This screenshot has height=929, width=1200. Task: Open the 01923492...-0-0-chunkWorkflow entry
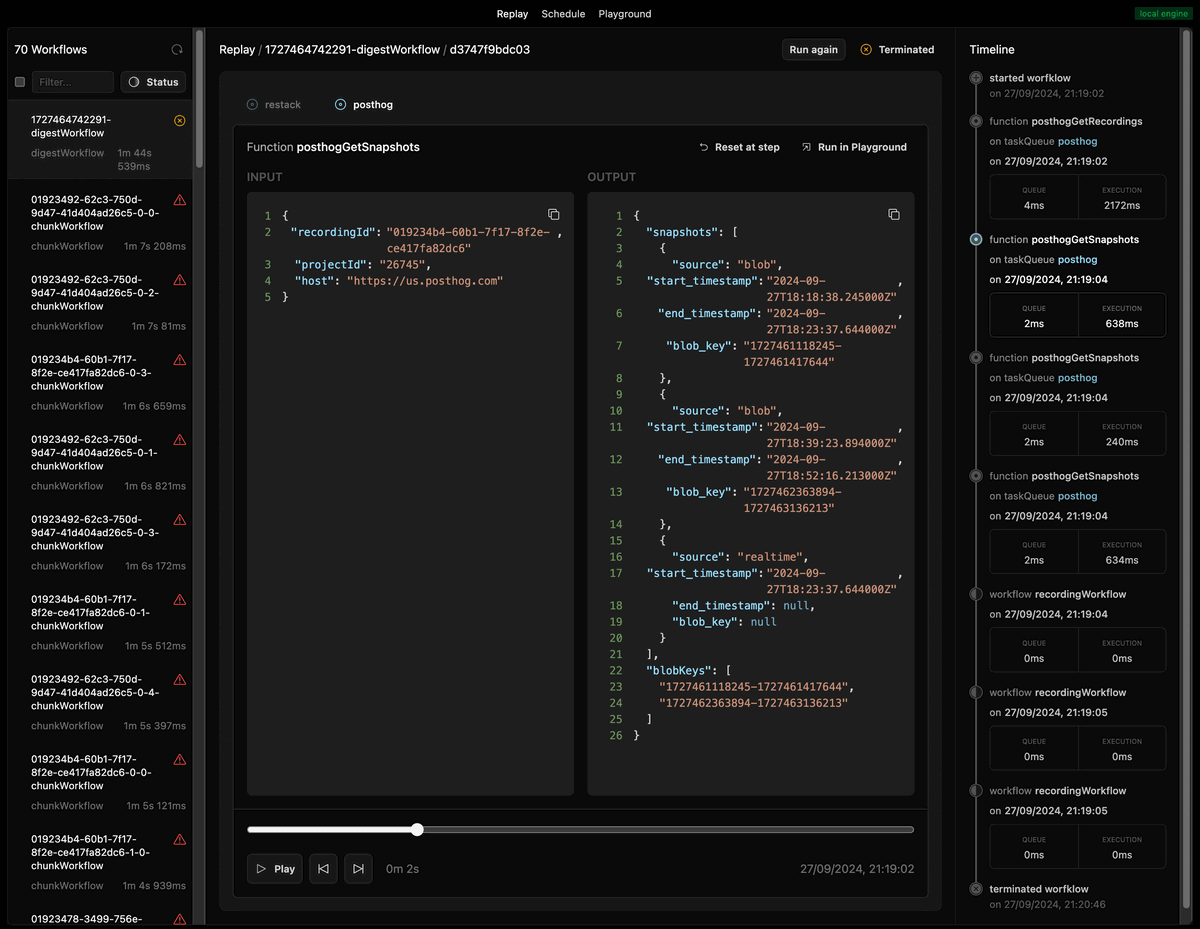coord(100,220)
